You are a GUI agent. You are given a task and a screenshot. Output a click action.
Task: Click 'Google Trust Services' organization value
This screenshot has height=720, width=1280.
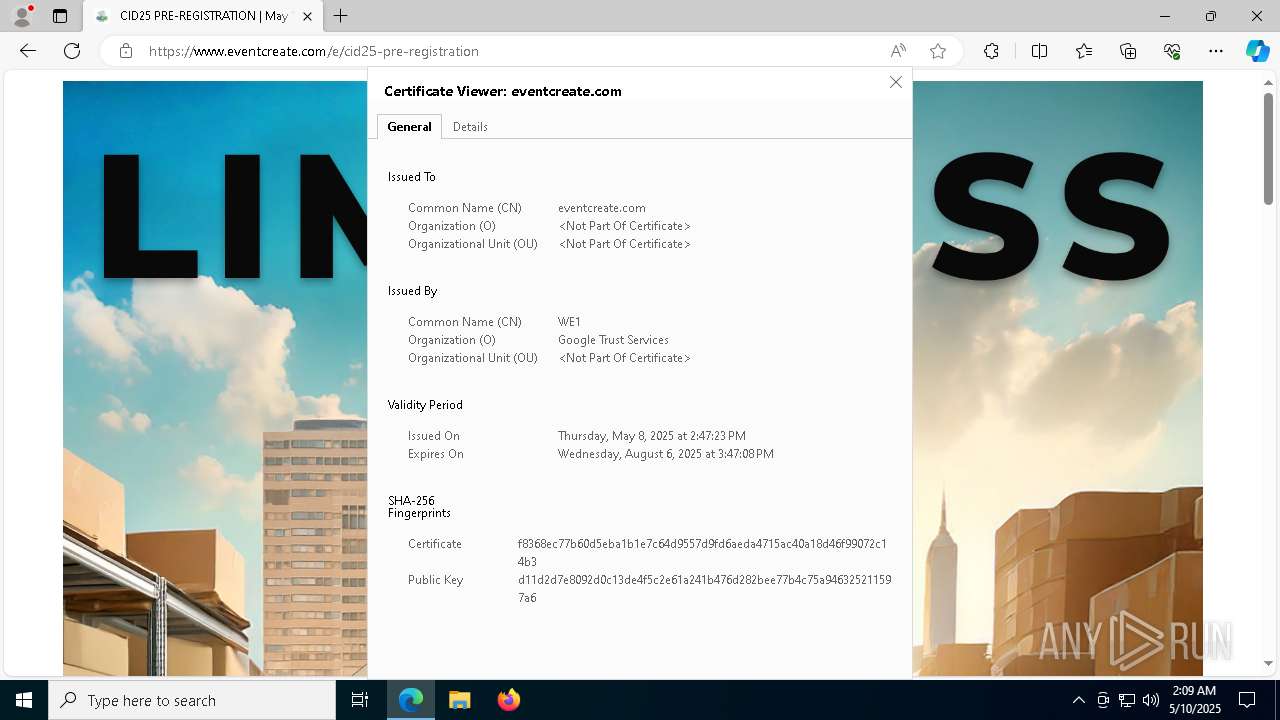(x=613, y=340)
